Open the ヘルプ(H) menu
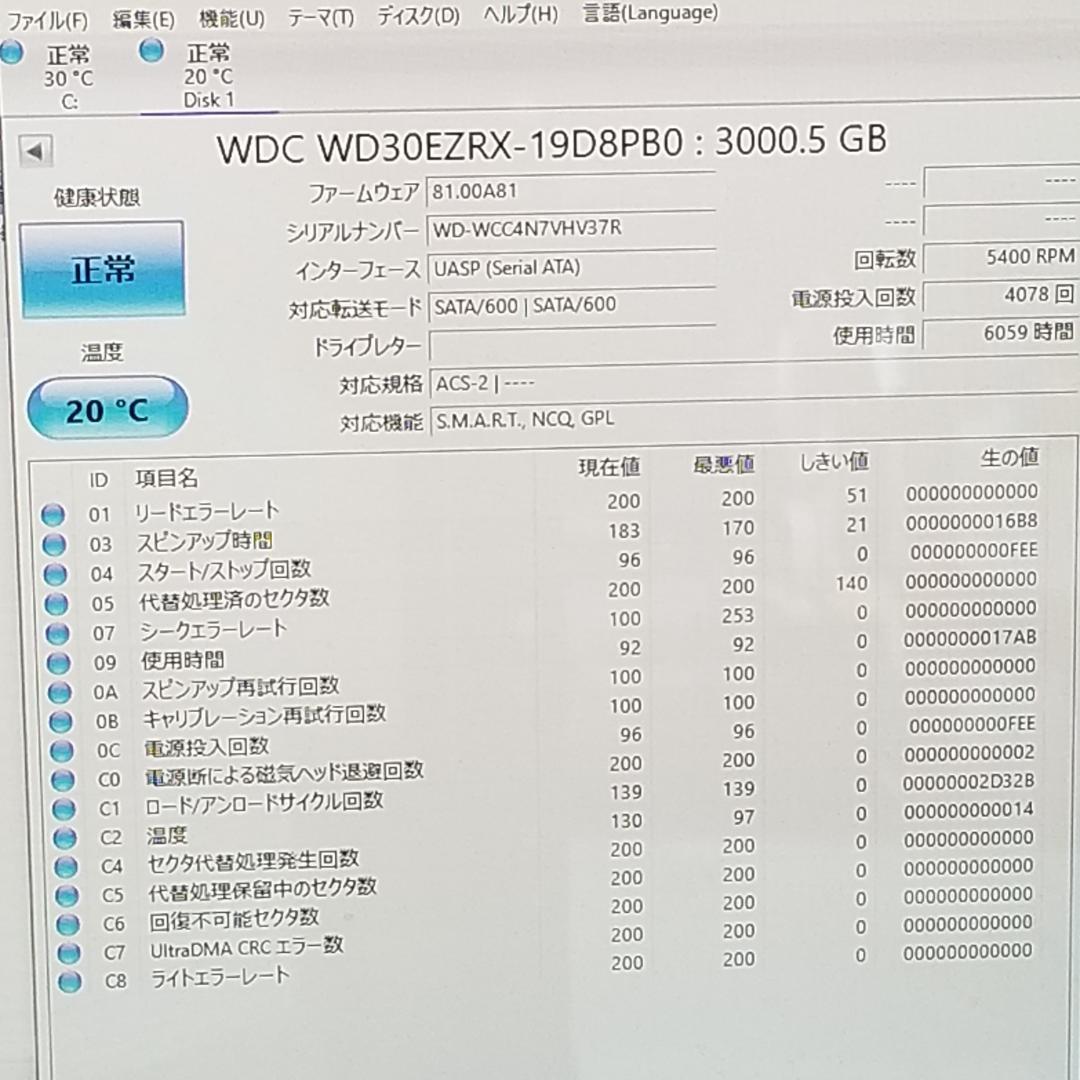 [x=521, y=14]
